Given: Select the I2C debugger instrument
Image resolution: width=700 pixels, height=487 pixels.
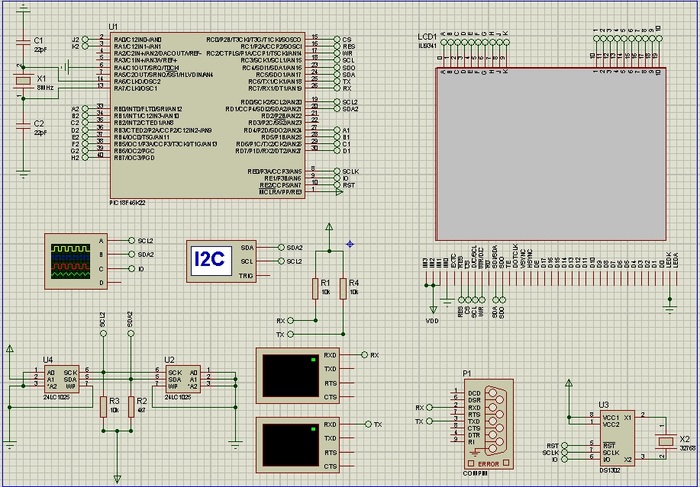Looking at the screenshot, I should point(222,260).
